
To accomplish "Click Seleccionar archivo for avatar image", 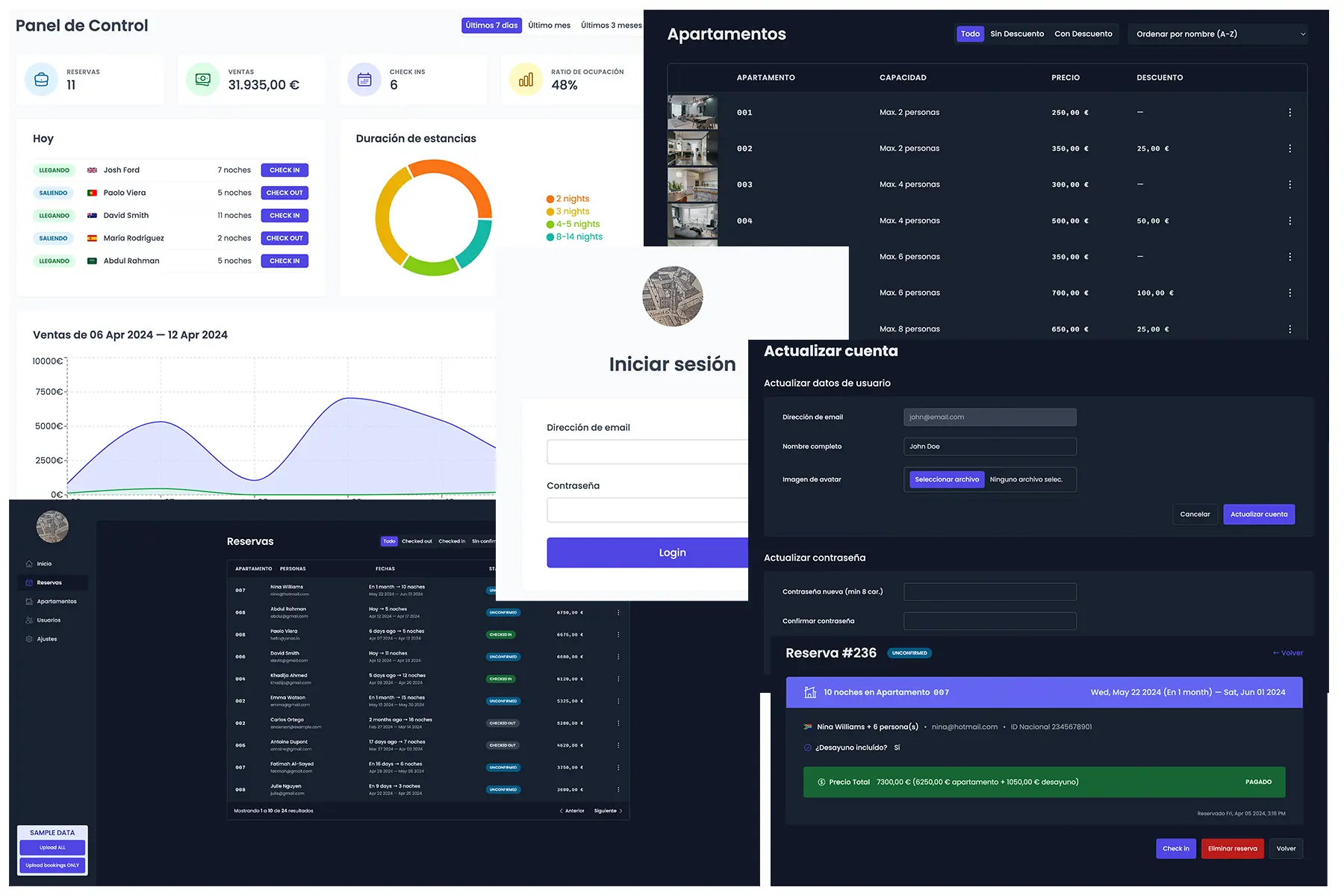I will click(947, 479).
